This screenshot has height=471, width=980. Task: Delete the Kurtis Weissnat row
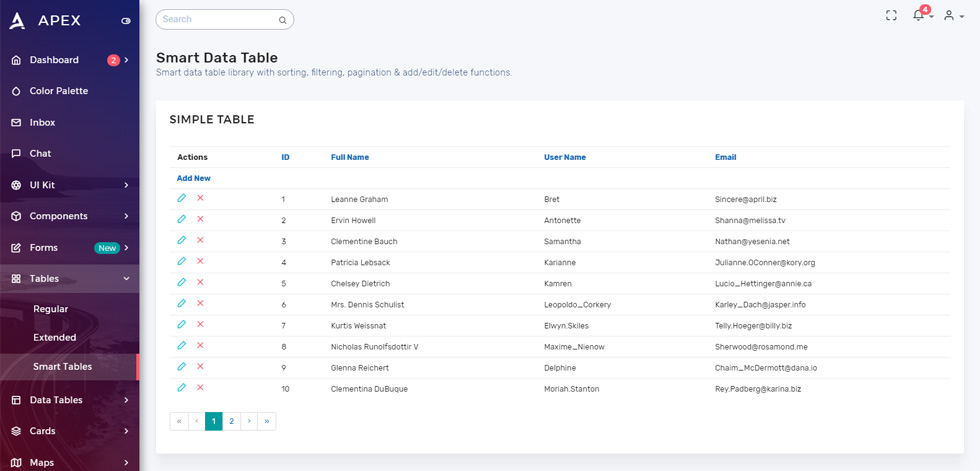click(200, 324)
